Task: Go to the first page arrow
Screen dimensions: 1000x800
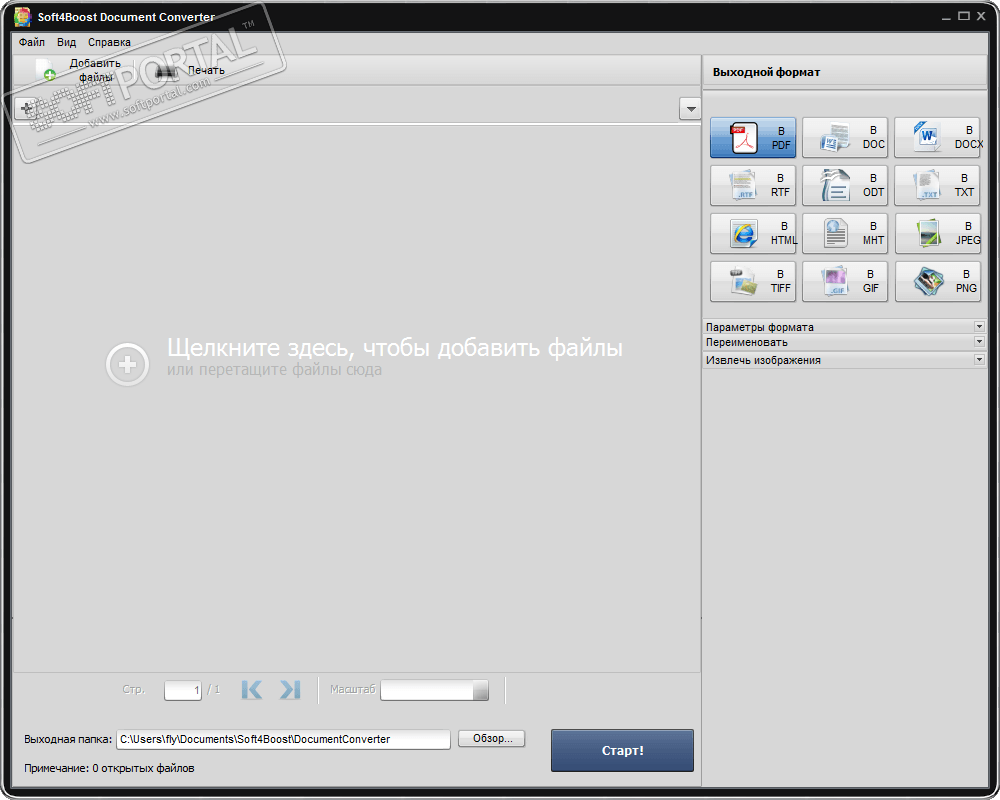Action: [252, 690]
